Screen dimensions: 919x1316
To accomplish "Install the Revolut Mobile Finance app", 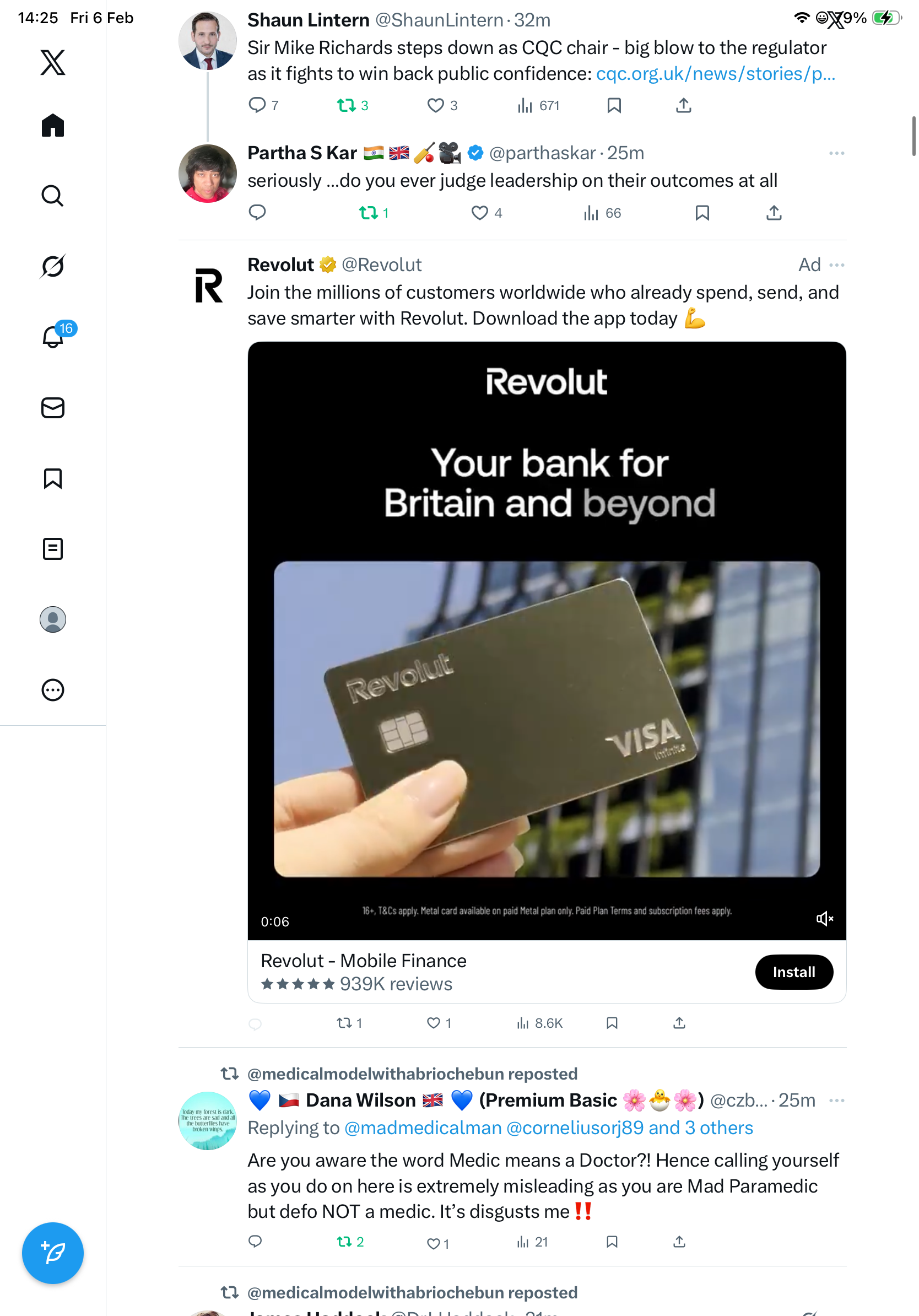I will click(793, 972).
